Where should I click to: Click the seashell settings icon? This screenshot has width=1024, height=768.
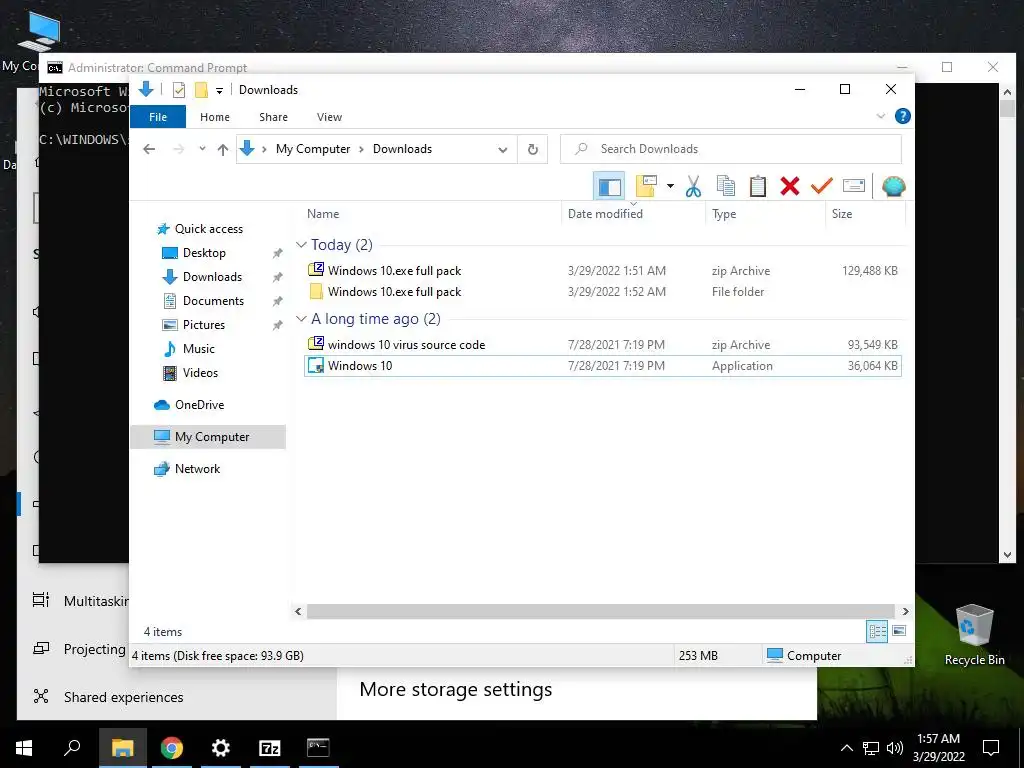(893, 187)
